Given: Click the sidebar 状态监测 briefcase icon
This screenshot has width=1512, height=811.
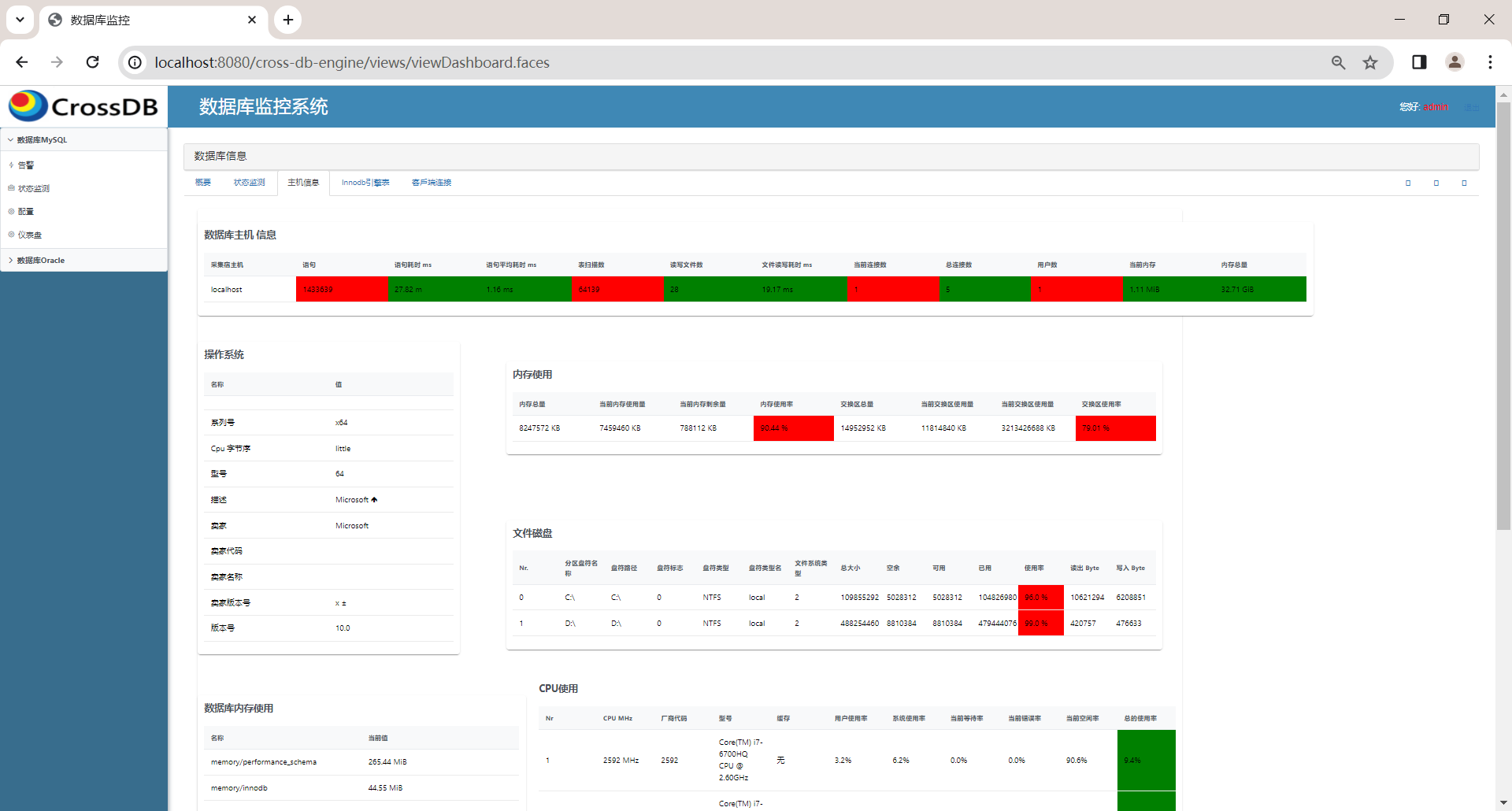Looking at the screenshot, I should coord(12,189).
